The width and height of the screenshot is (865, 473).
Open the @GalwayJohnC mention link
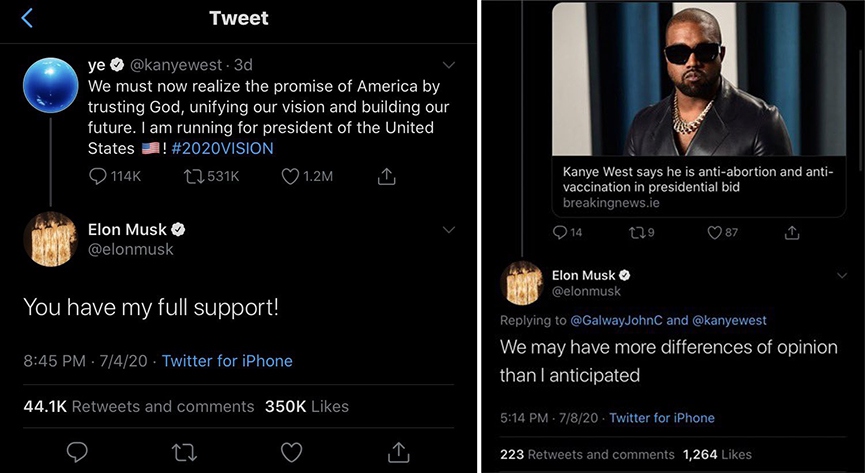pyautogui.click(x=616, y=320)
